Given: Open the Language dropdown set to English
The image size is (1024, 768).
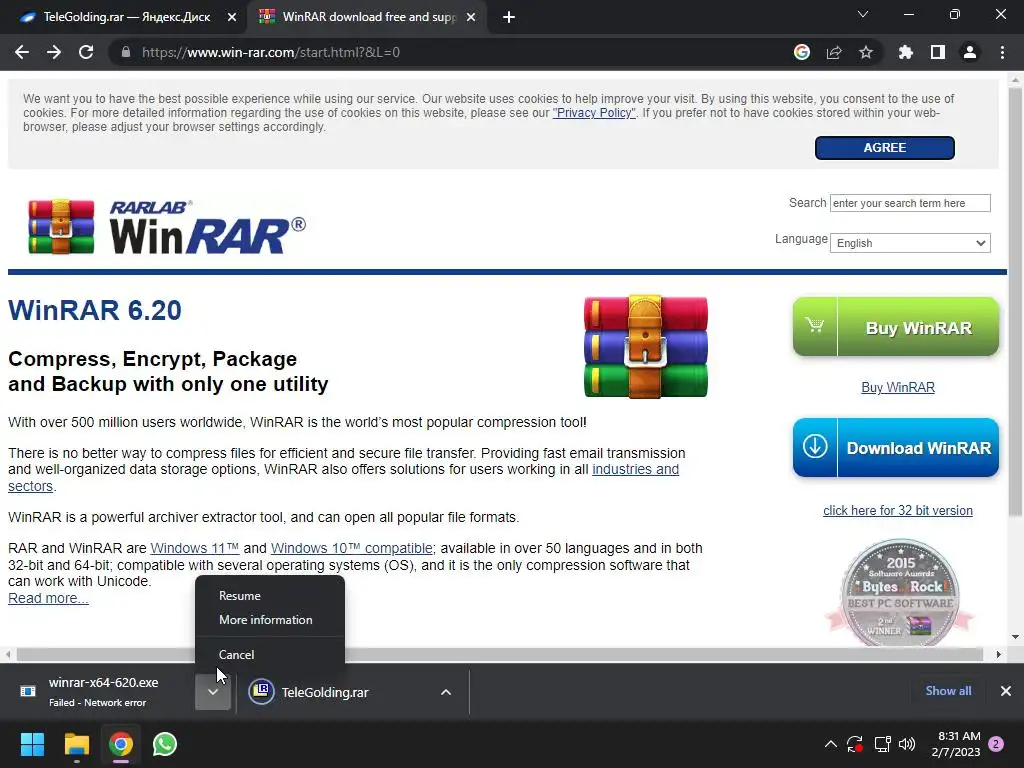Looking at the screenshot, I should point(910,243).
